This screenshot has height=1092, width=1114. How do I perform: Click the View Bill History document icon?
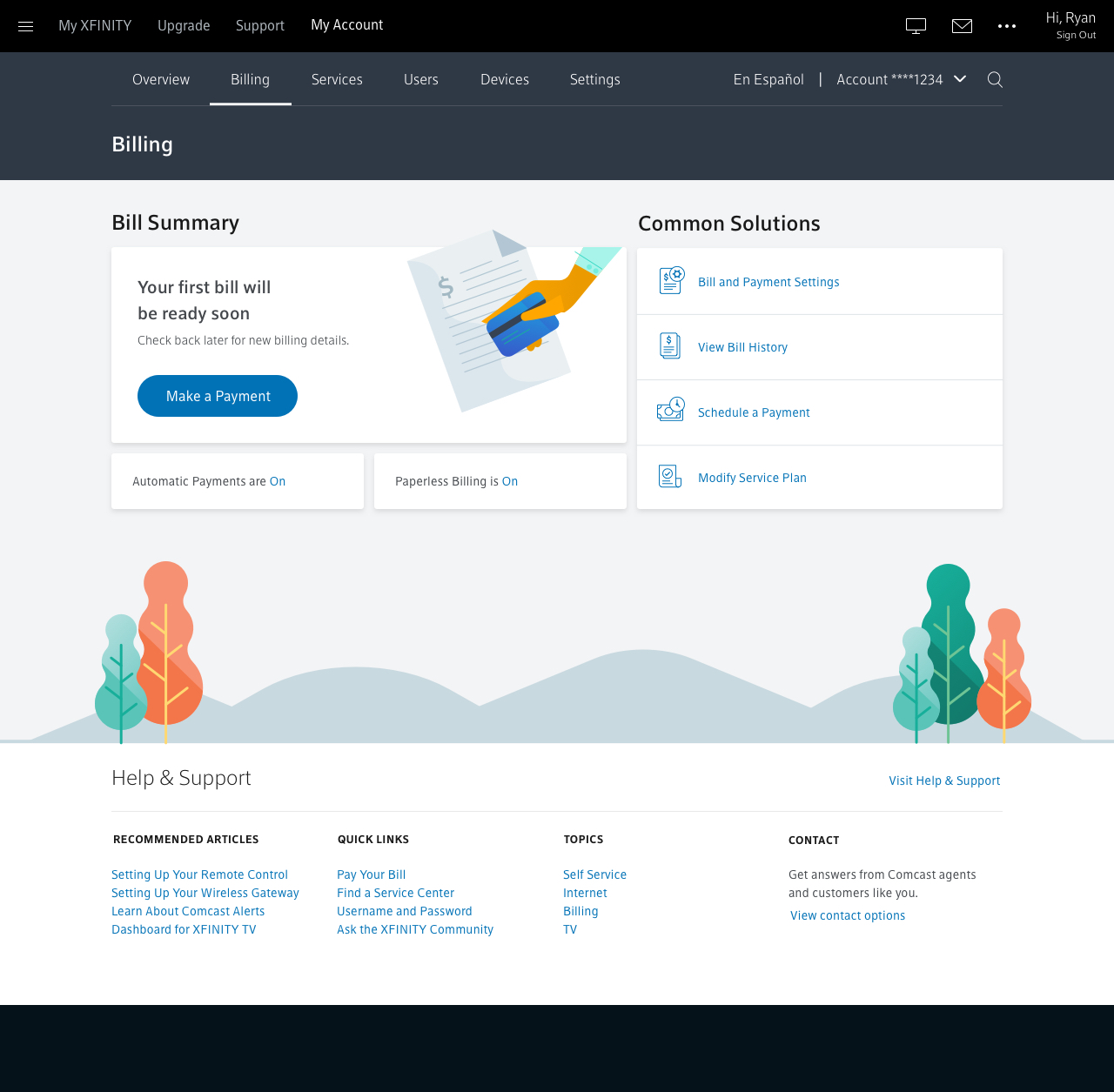pos(670,346)
